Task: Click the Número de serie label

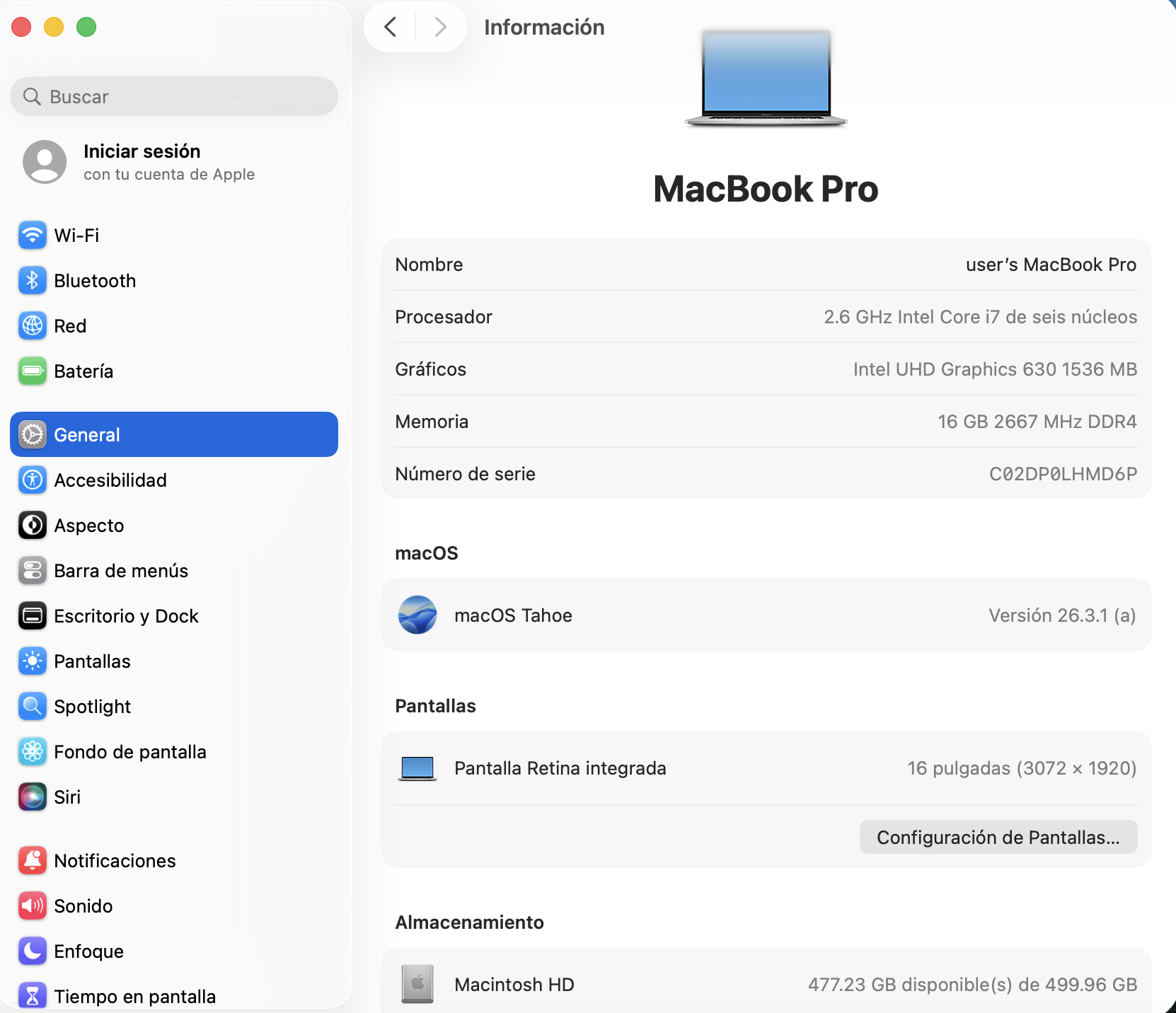Action: click(465, 474)
